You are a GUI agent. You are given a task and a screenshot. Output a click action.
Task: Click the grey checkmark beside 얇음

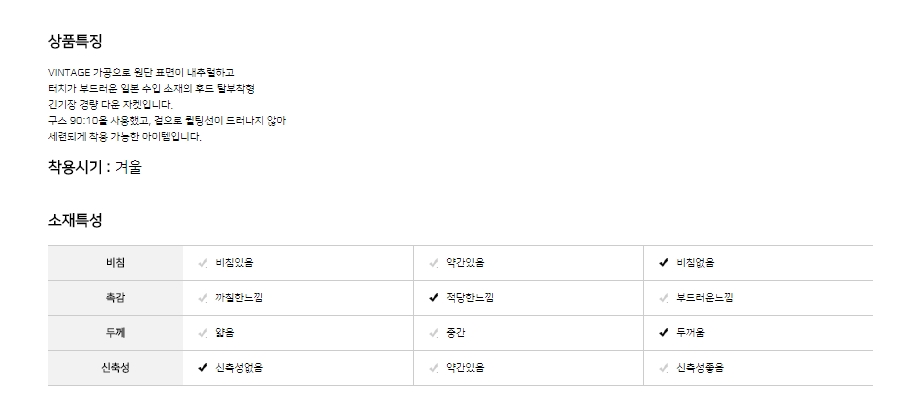203,333
